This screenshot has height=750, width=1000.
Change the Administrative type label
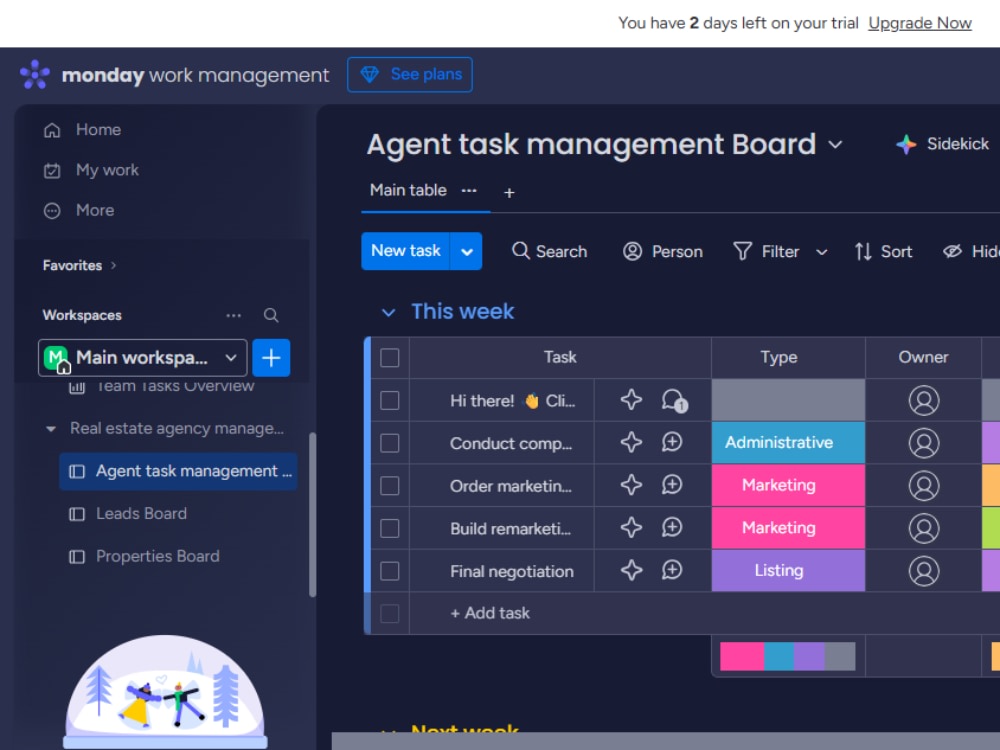(788, 443)
